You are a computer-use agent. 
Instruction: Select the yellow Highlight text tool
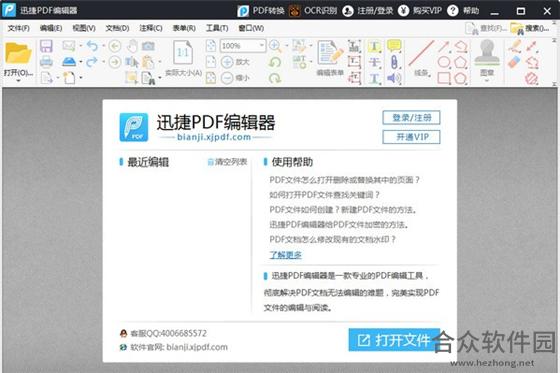pyautogui.click(x=374, y=46)
